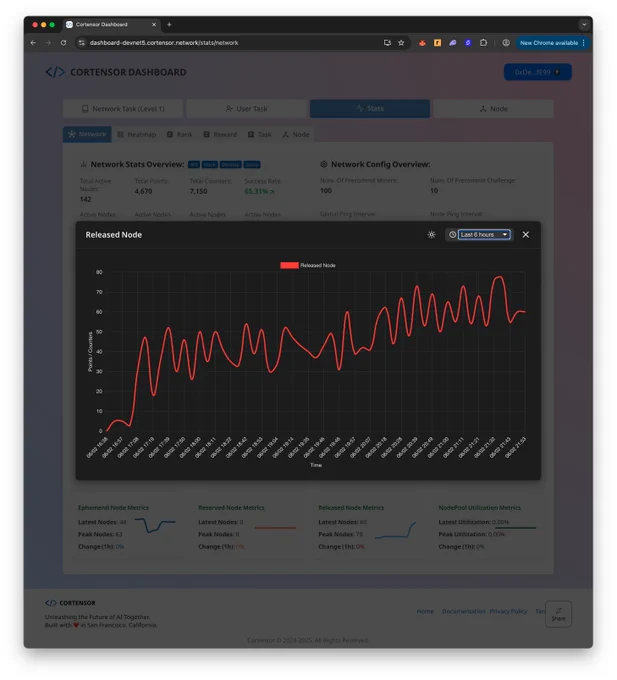617x680 pixels.
Task: Click the Network Stats Overview bar chart icon
Action: point(83,164)
